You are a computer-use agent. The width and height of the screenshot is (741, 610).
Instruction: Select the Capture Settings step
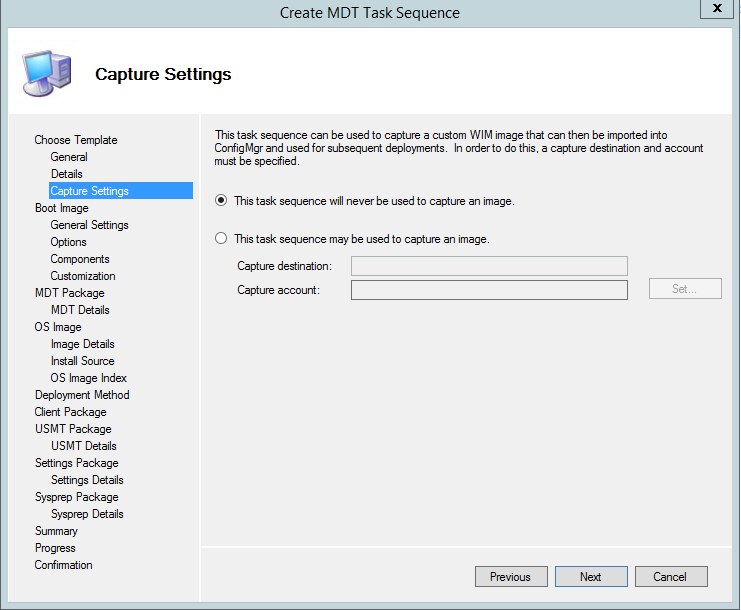(121, 190)
